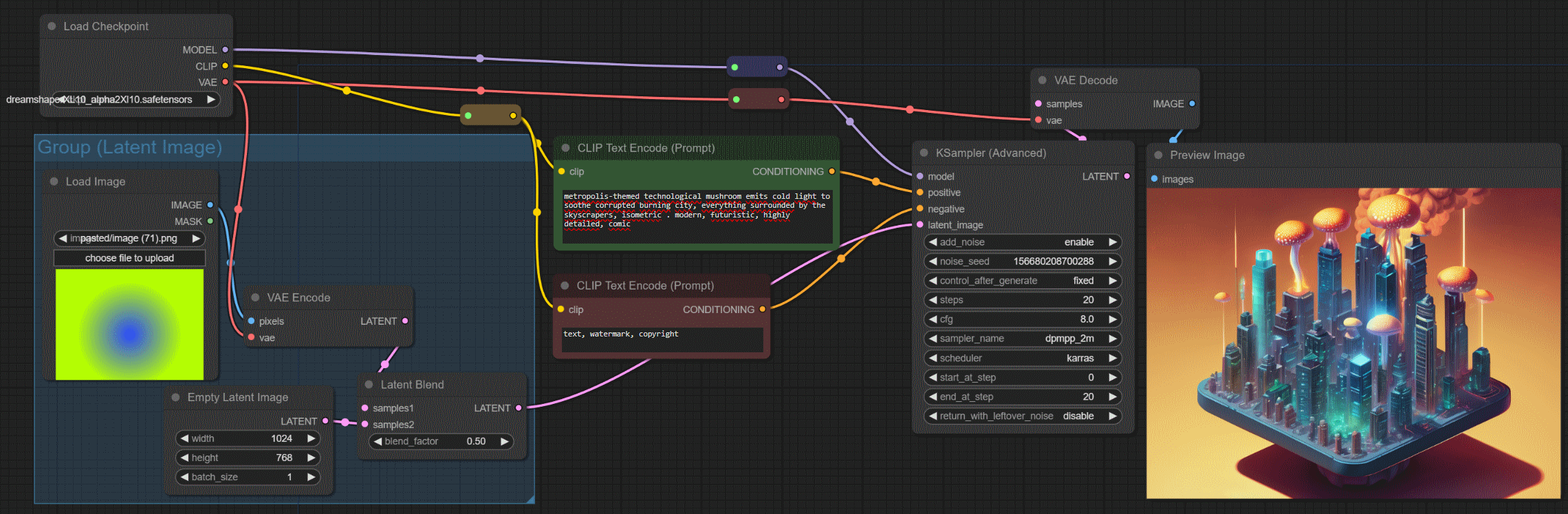This screenshot has height=514, width=1568.
Task: Open the scheduler karras dropdown
Action: pos(1022,358)
